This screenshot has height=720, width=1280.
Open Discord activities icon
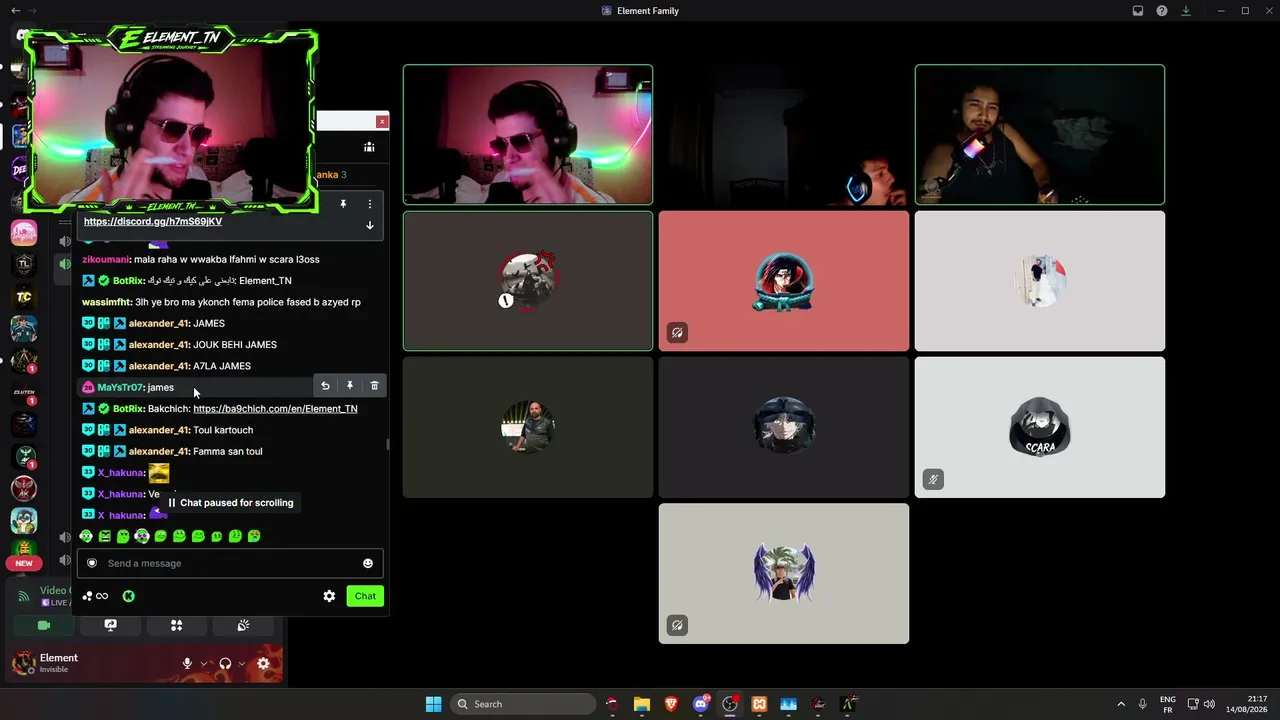tap(176, 625)
